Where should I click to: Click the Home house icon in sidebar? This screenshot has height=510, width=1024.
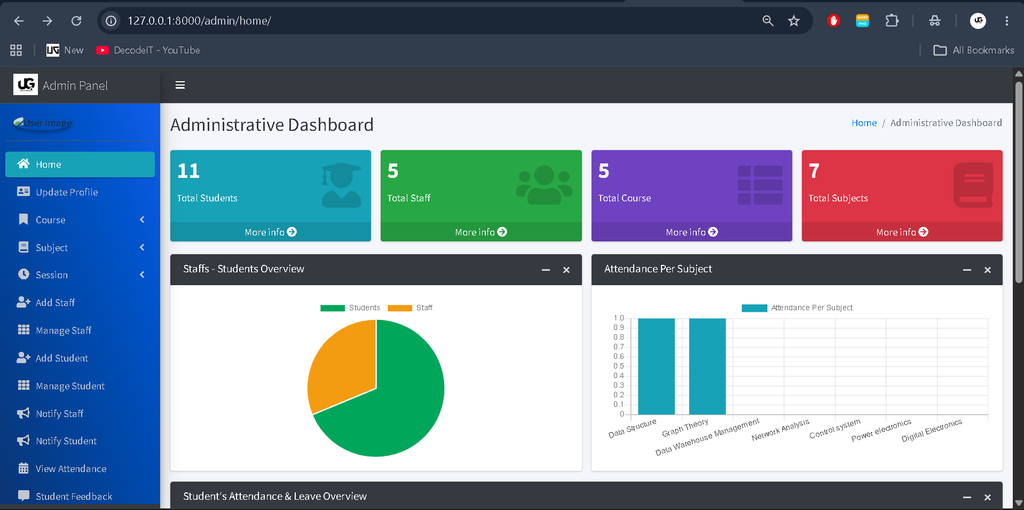tap(24, 164)
